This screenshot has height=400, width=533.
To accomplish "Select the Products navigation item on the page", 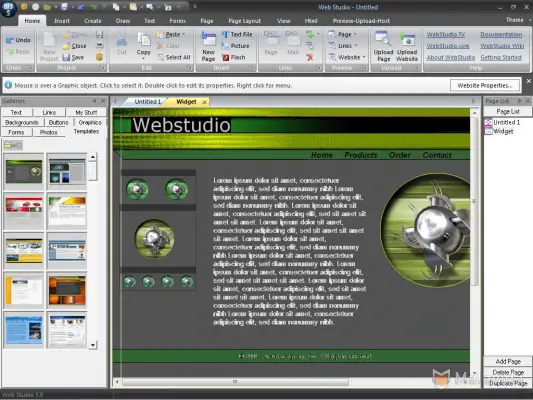I will [361, 155].
